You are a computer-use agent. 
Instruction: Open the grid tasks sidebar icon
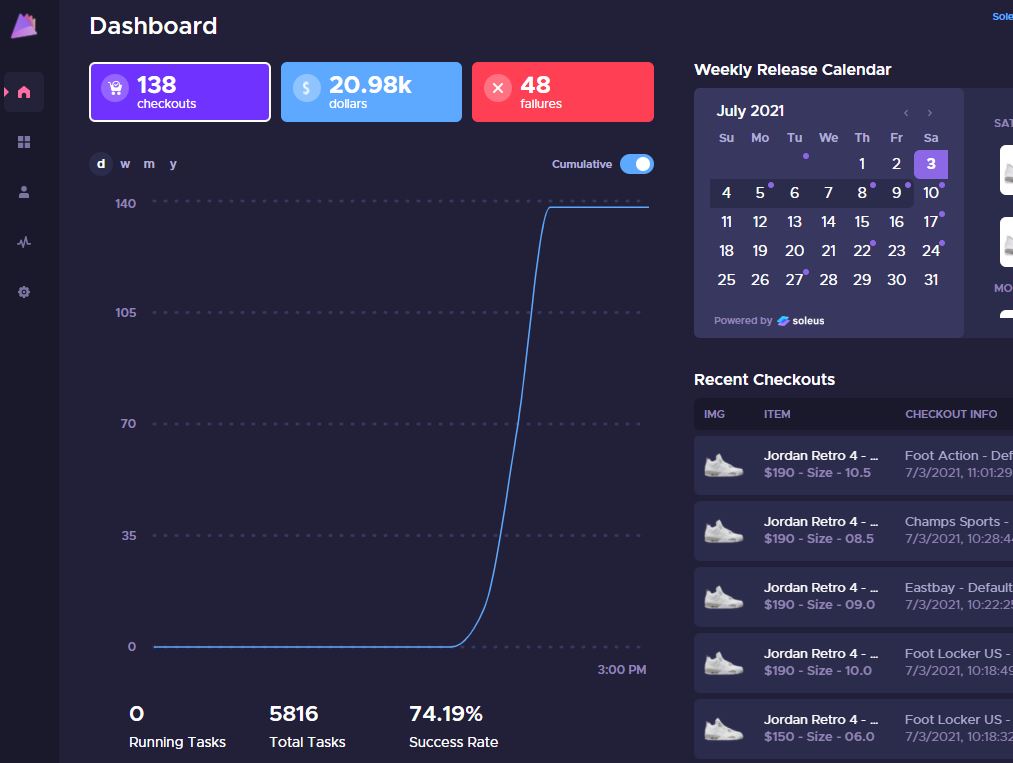[24, 142]
